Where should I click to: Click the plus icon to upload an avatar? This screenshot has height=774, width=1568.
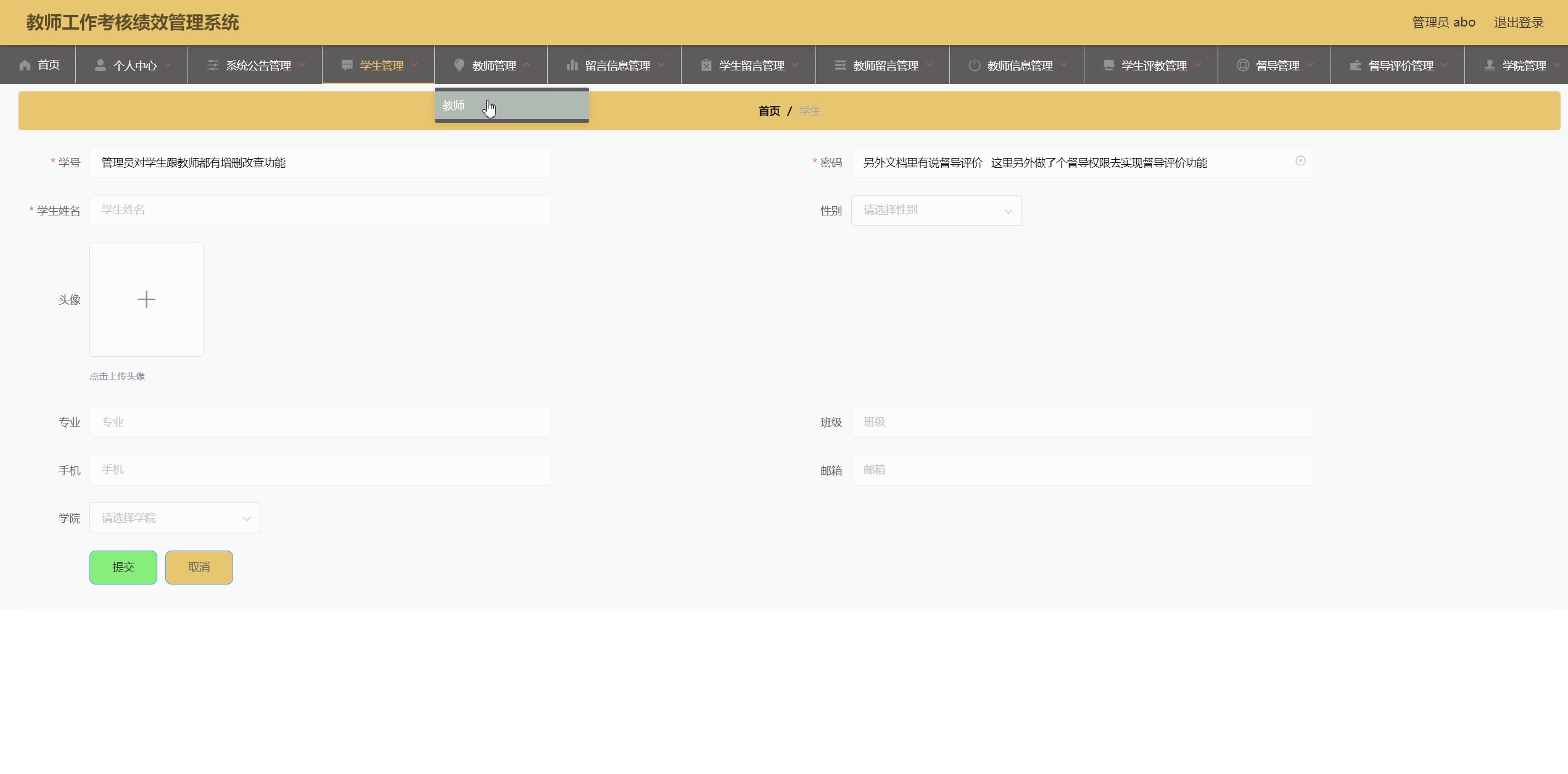coord(146,299)
